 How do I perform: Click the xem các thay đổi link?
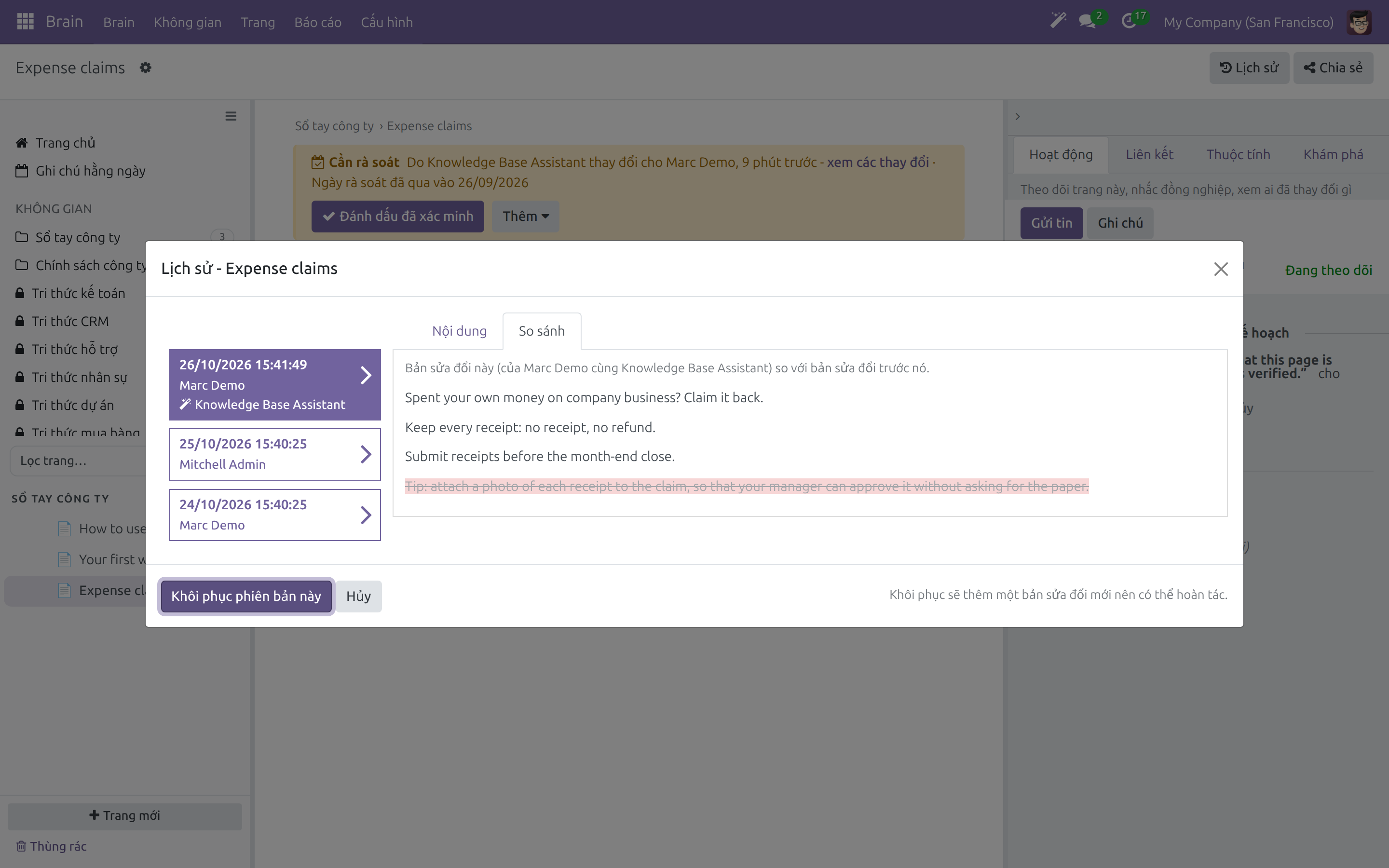coord(878,162)
